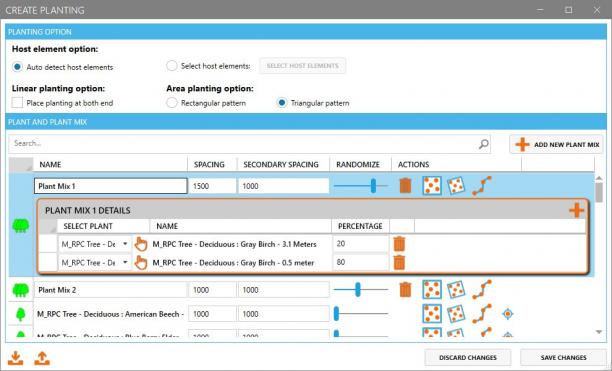
Task: Delete Plant Mix 1 with trash icon
Action: click(x=405, y=186)
